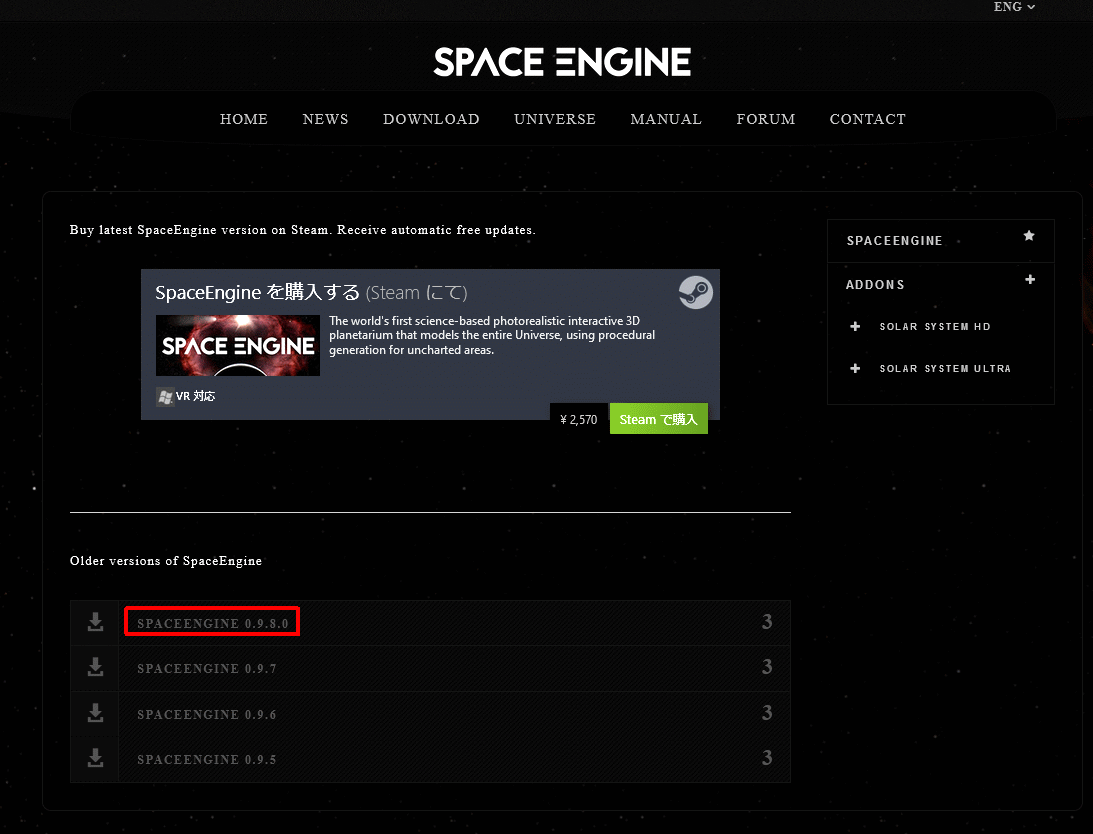1093x834 pixels.
Task: Click the 'Older versions of SpaceEngine' heading
Action: [x=166, y=561]
